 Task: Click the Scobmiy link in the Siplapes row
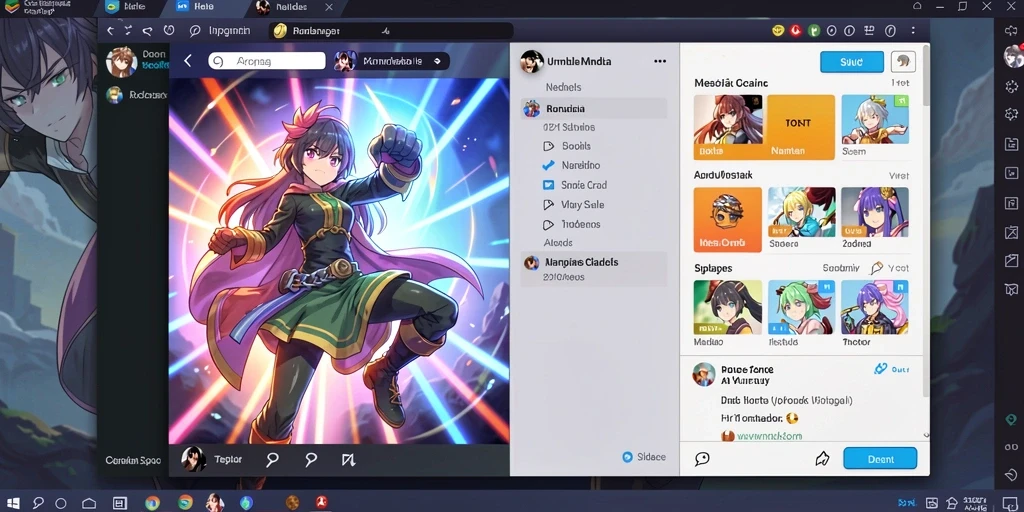click(x=841, y=268)
